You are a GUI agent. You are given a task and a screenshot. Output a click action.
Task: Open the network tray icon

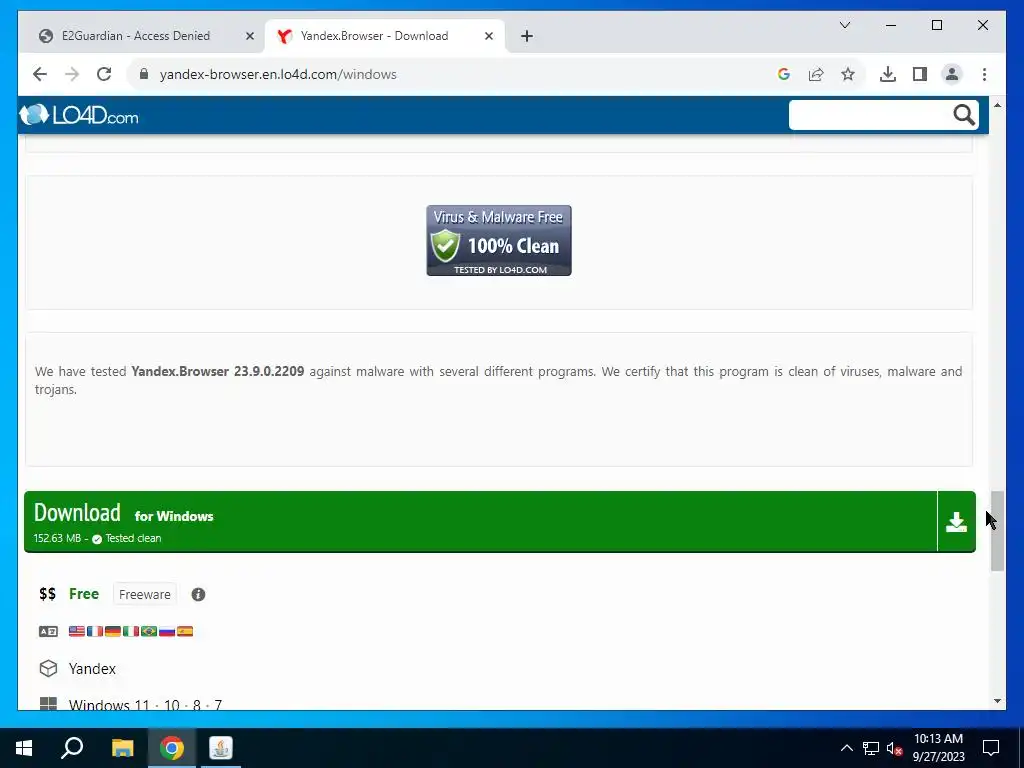coord(871,748)
